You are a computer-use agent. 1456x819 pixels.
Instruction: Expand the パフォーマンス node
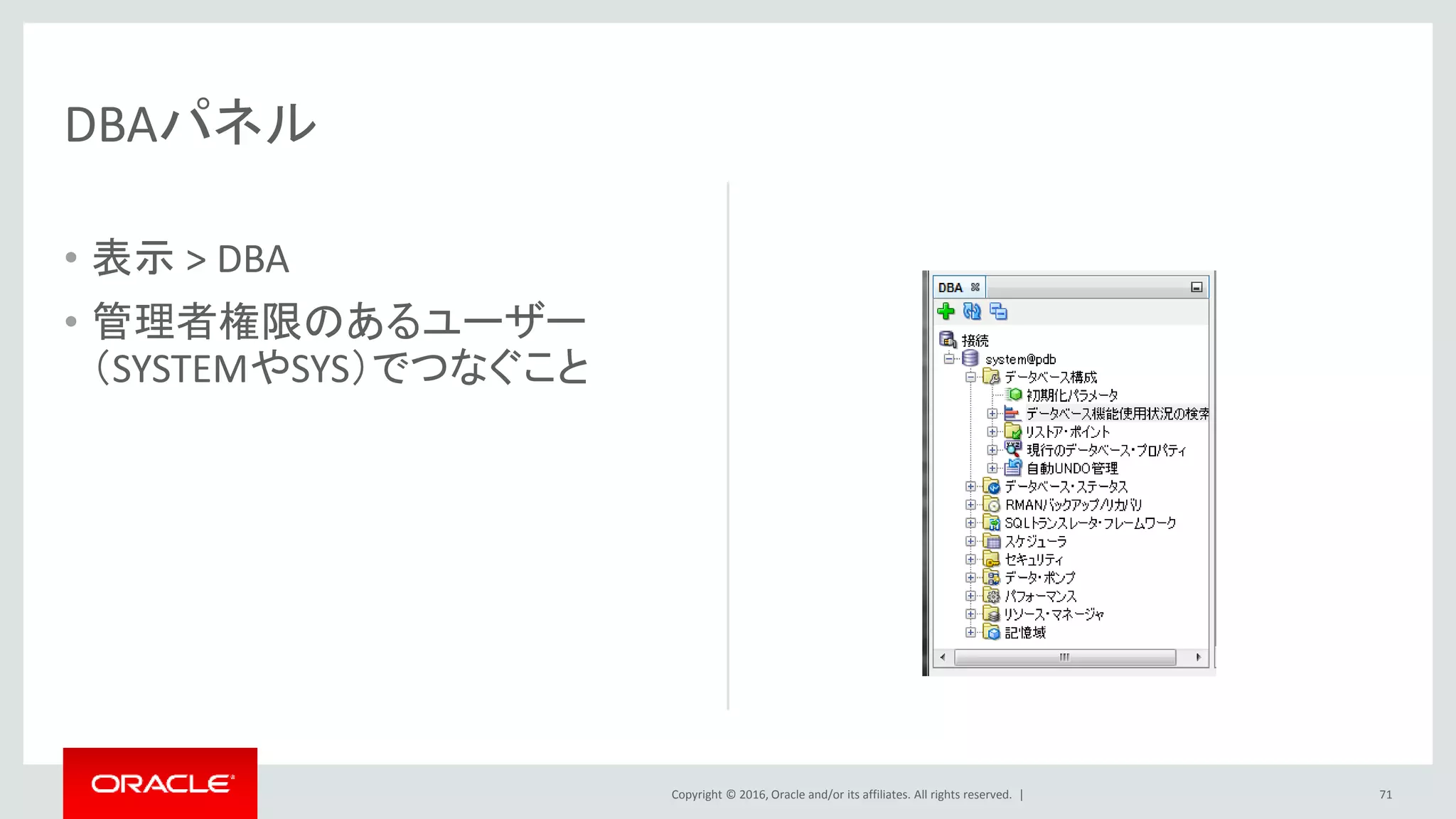970,596
